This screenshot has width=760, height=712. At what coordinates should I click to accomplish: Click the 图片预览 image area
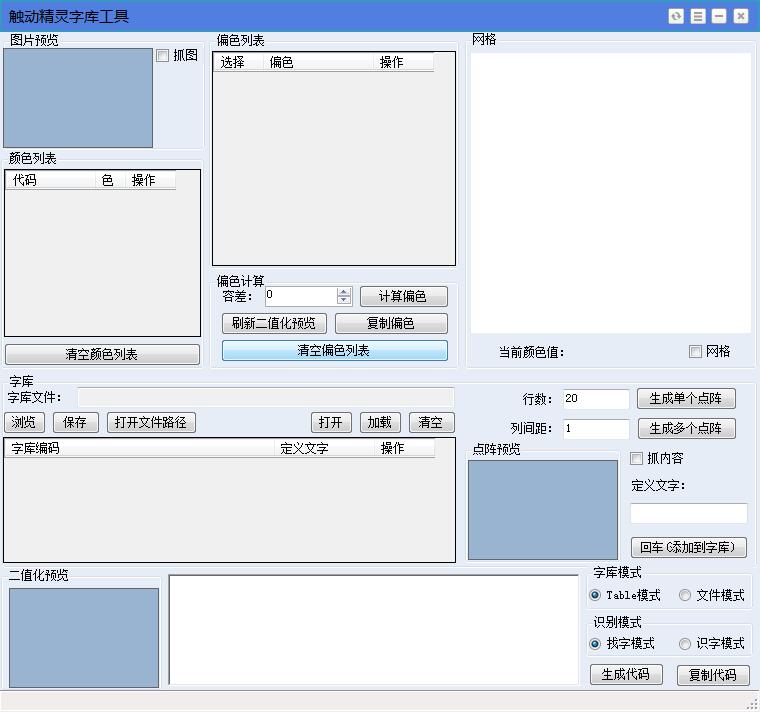pyautogui.click(x=78, y=98)
